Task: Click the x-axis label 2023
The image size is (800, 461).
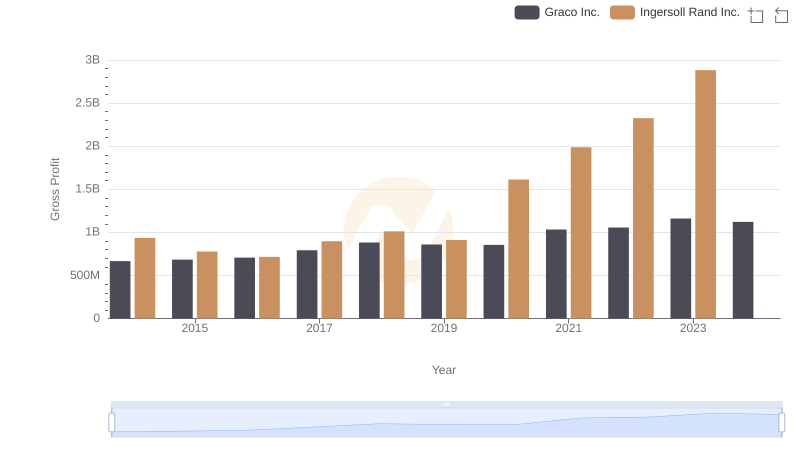Action: [693, 328]
